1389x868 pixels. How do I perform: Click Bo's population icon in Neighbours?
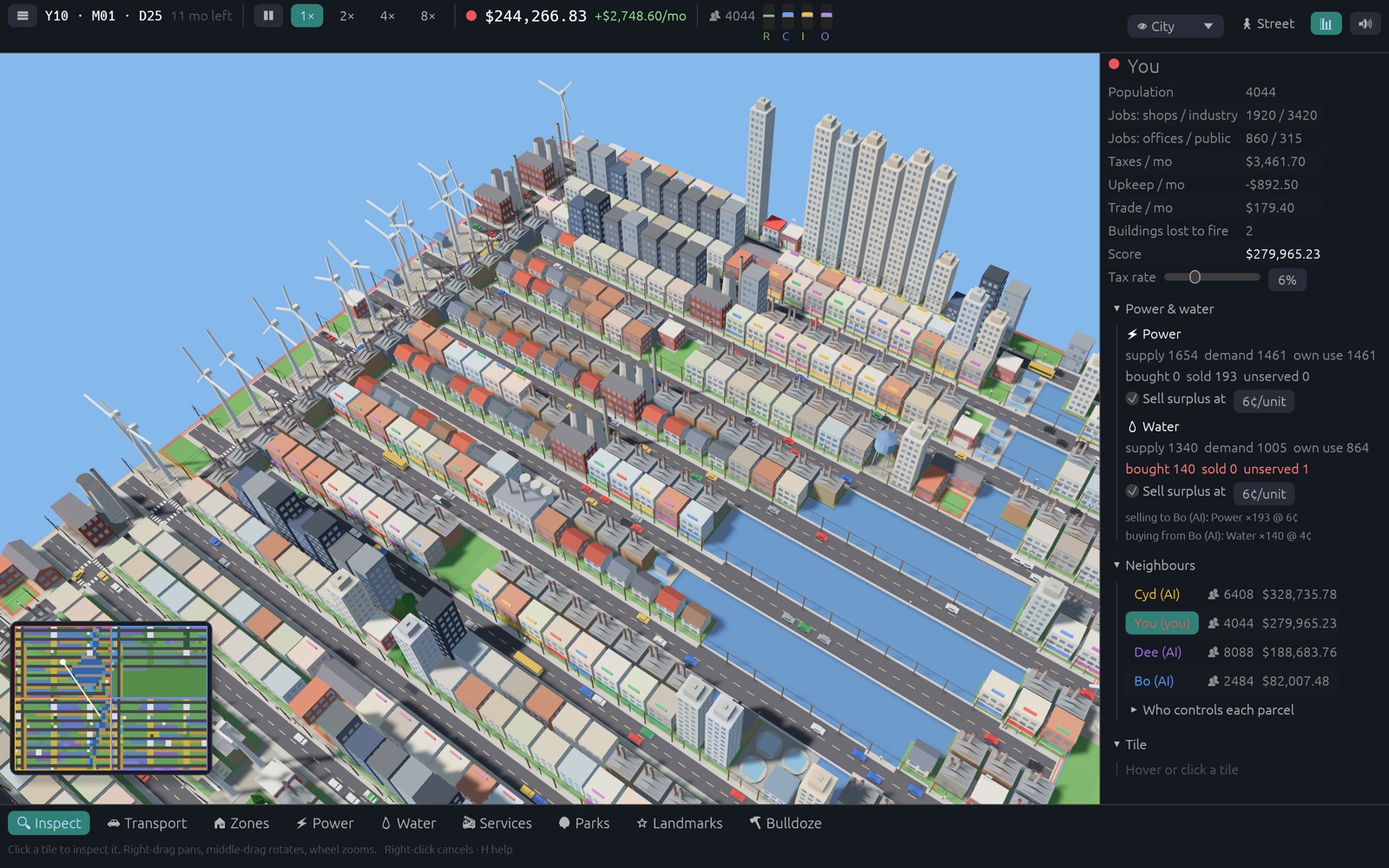pos(1213,681)
